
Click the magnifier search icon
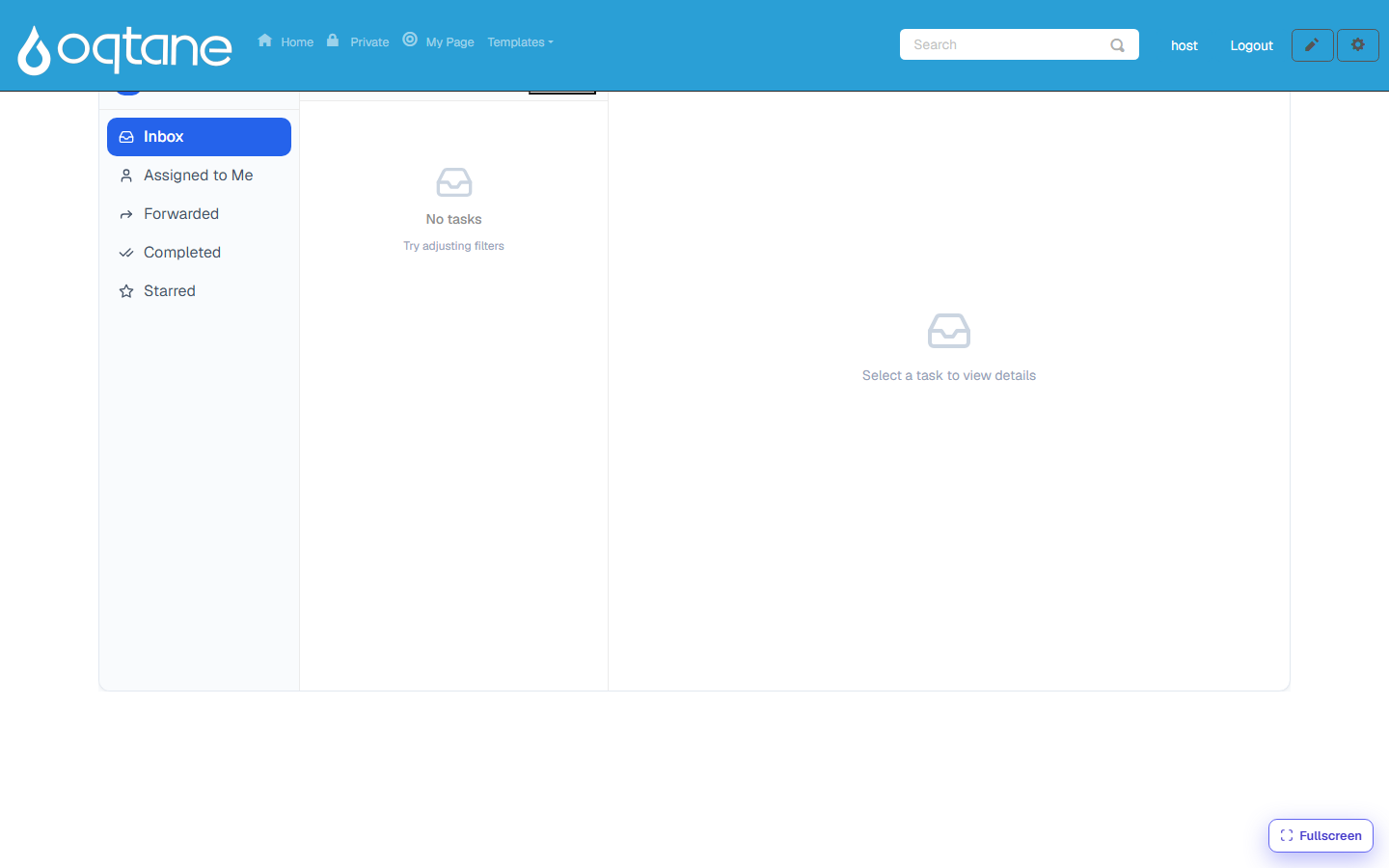1117,44
